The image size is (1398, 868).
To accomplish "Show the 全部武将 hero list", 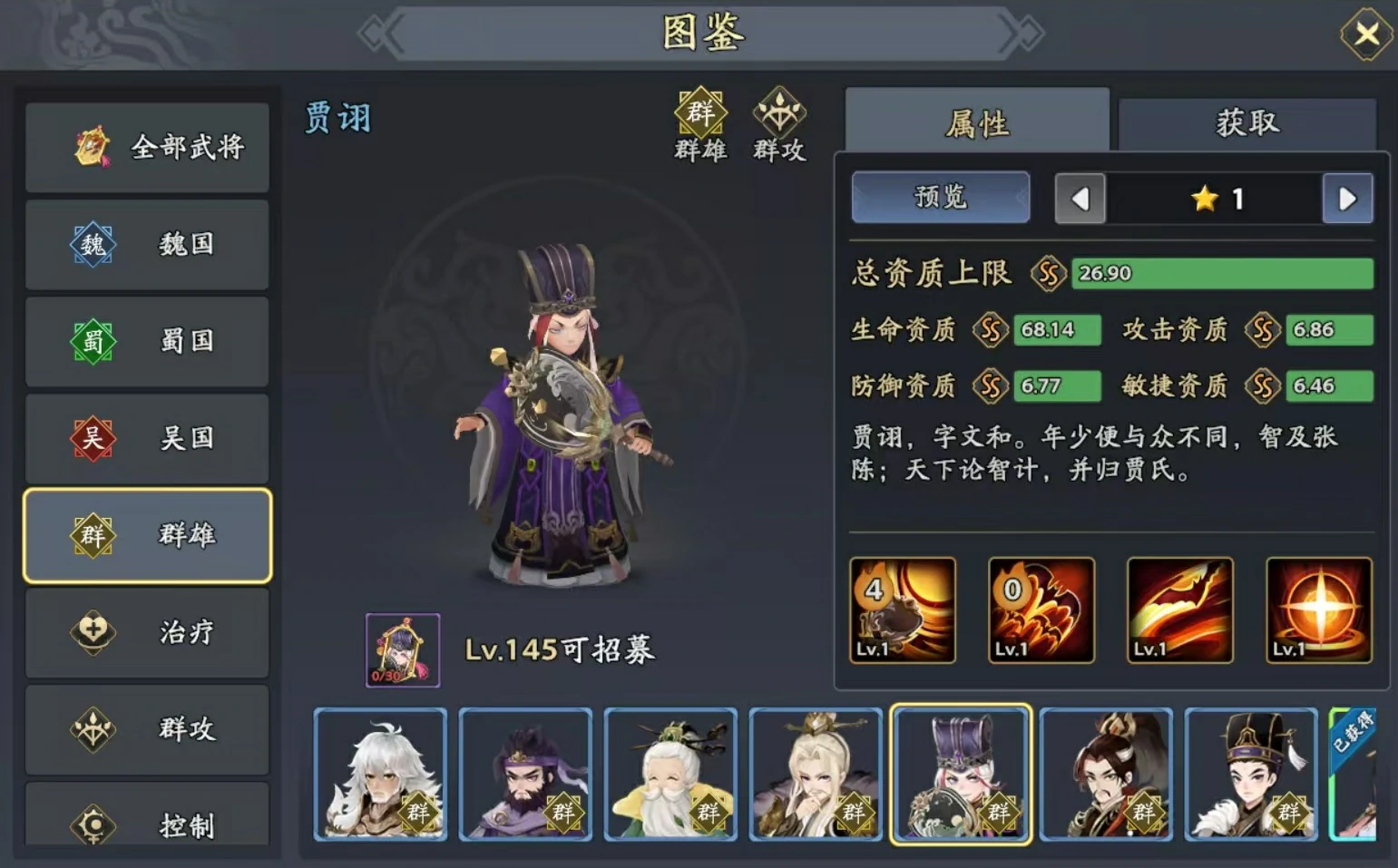I will click(147, 147).
